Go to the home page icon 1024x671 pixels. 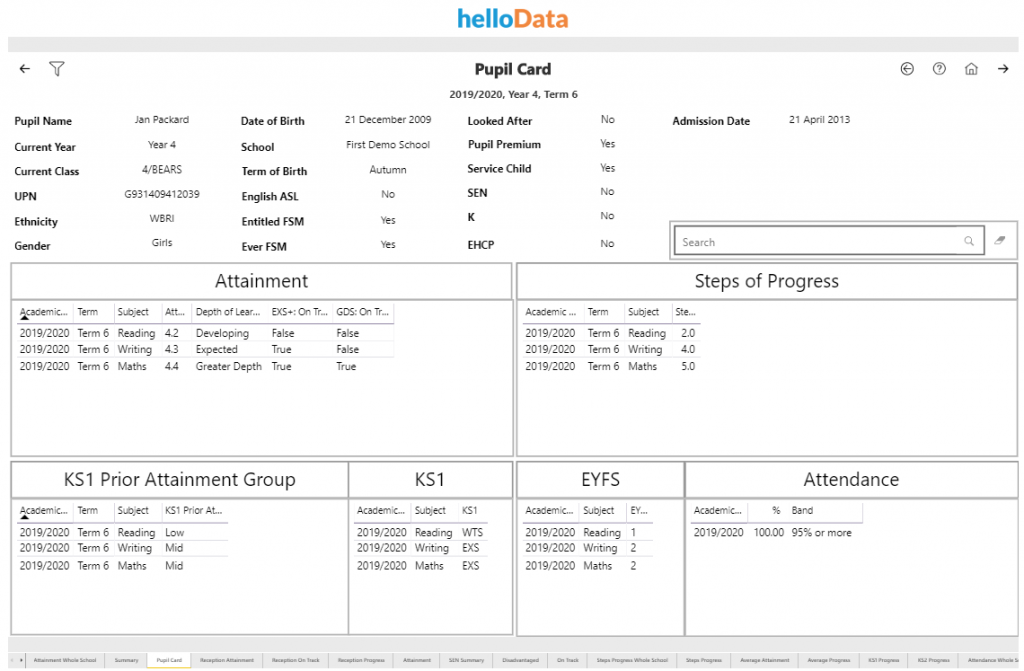tap(971, 69)
